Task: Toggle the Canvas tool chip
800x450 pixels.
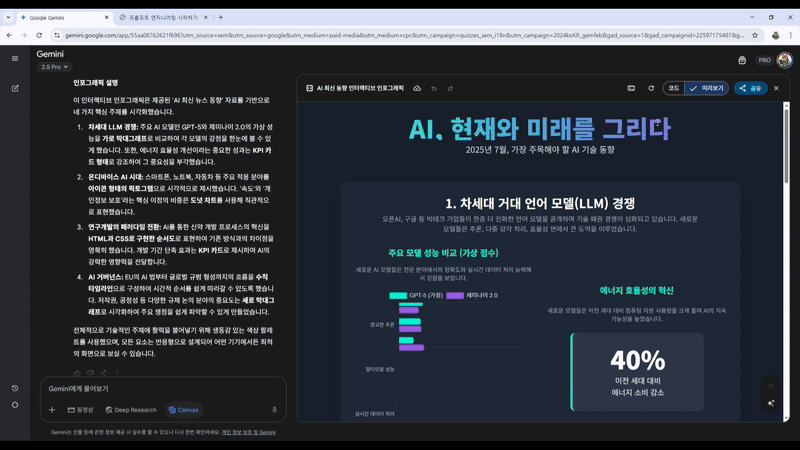Action: tap(184, 410)
